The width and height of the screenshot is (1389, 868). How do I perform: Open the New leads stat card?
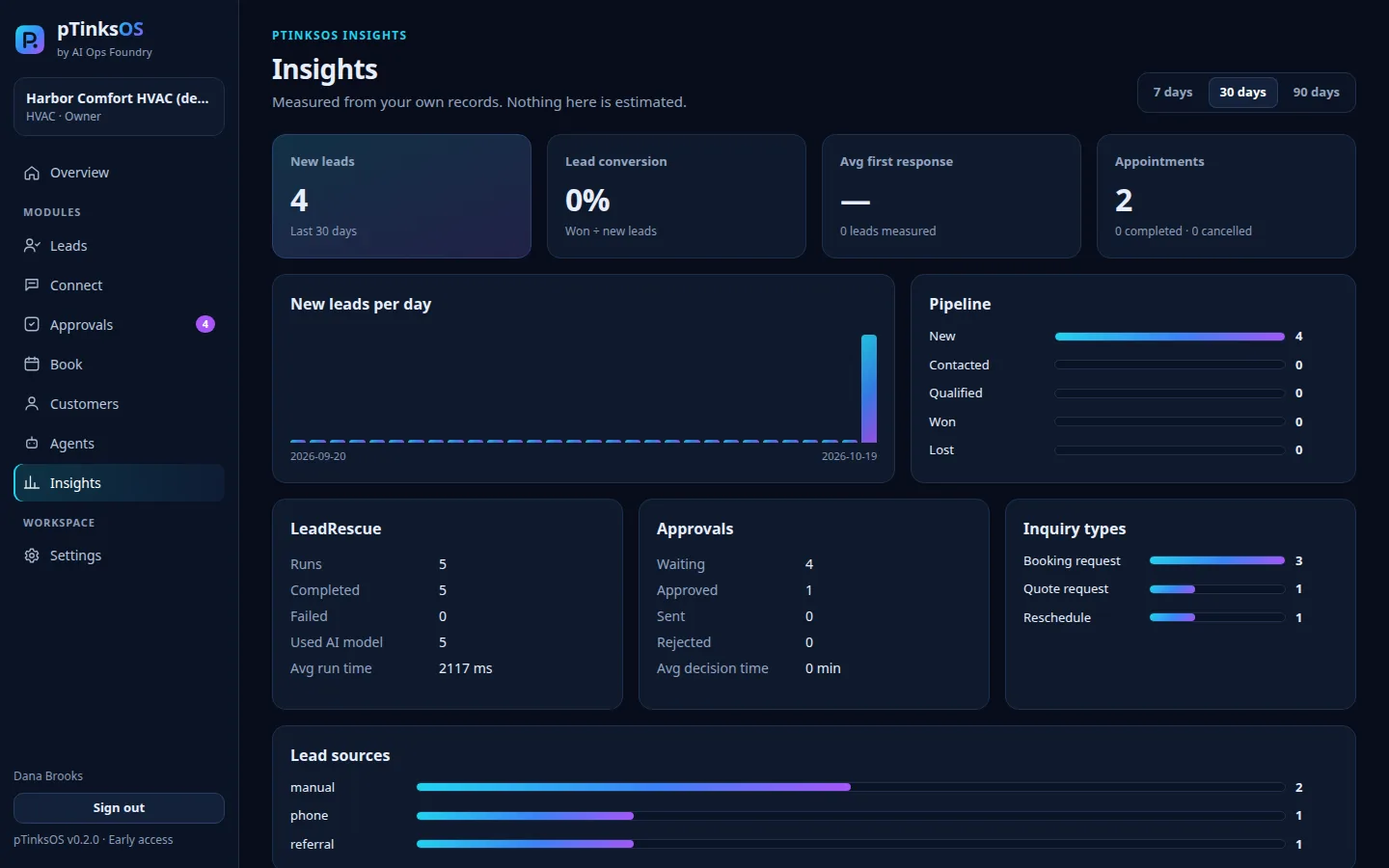pos(401,196)
